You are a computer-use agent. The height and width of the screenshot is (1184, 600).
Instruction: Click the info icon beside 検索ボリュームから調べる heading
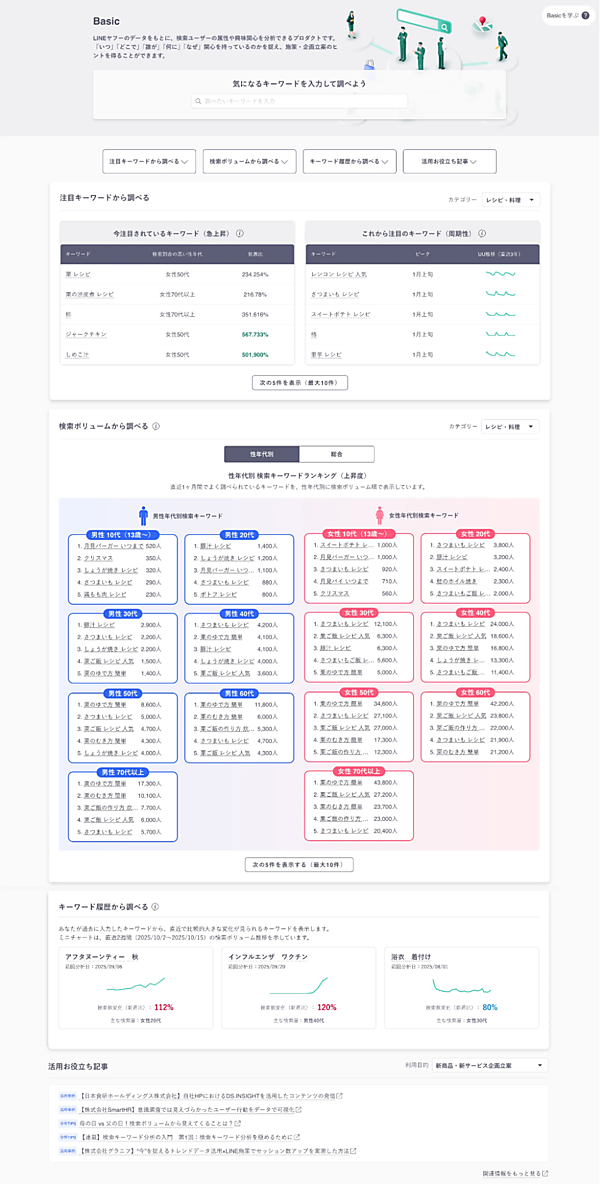pos(155,427)
